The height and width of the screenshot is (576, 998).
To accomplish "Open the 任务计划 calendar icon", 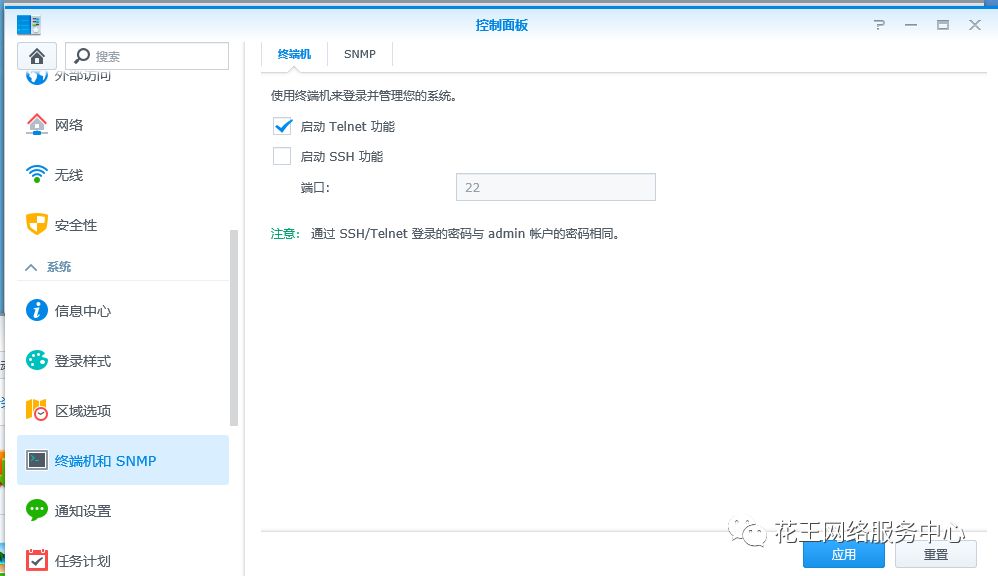I will pos(36,560).
